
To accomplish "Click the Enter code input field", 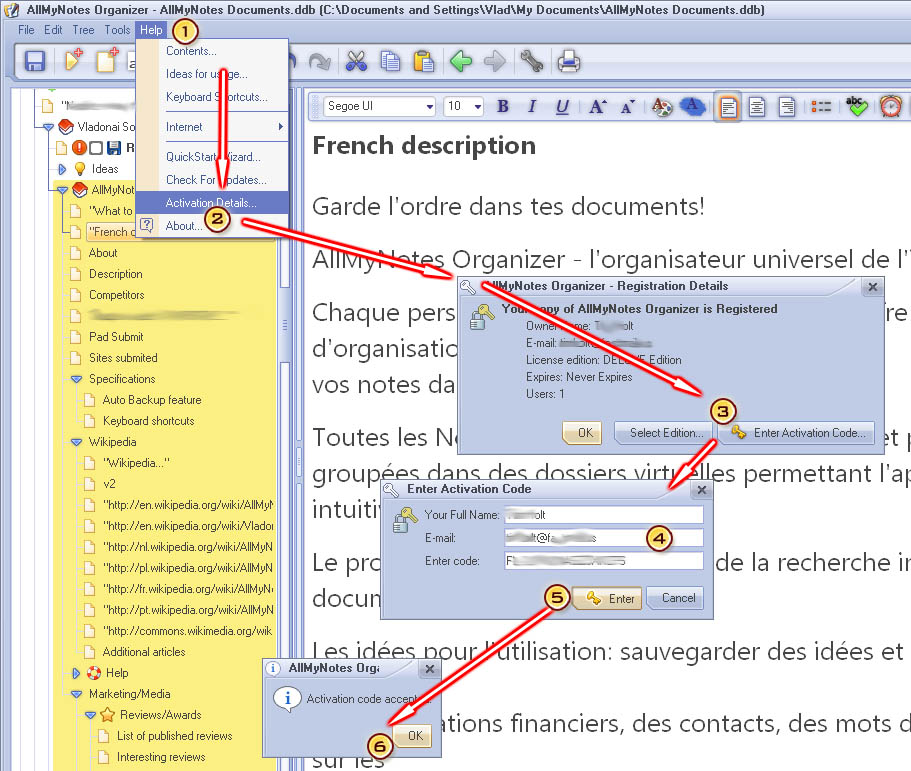I will [604, 561].
